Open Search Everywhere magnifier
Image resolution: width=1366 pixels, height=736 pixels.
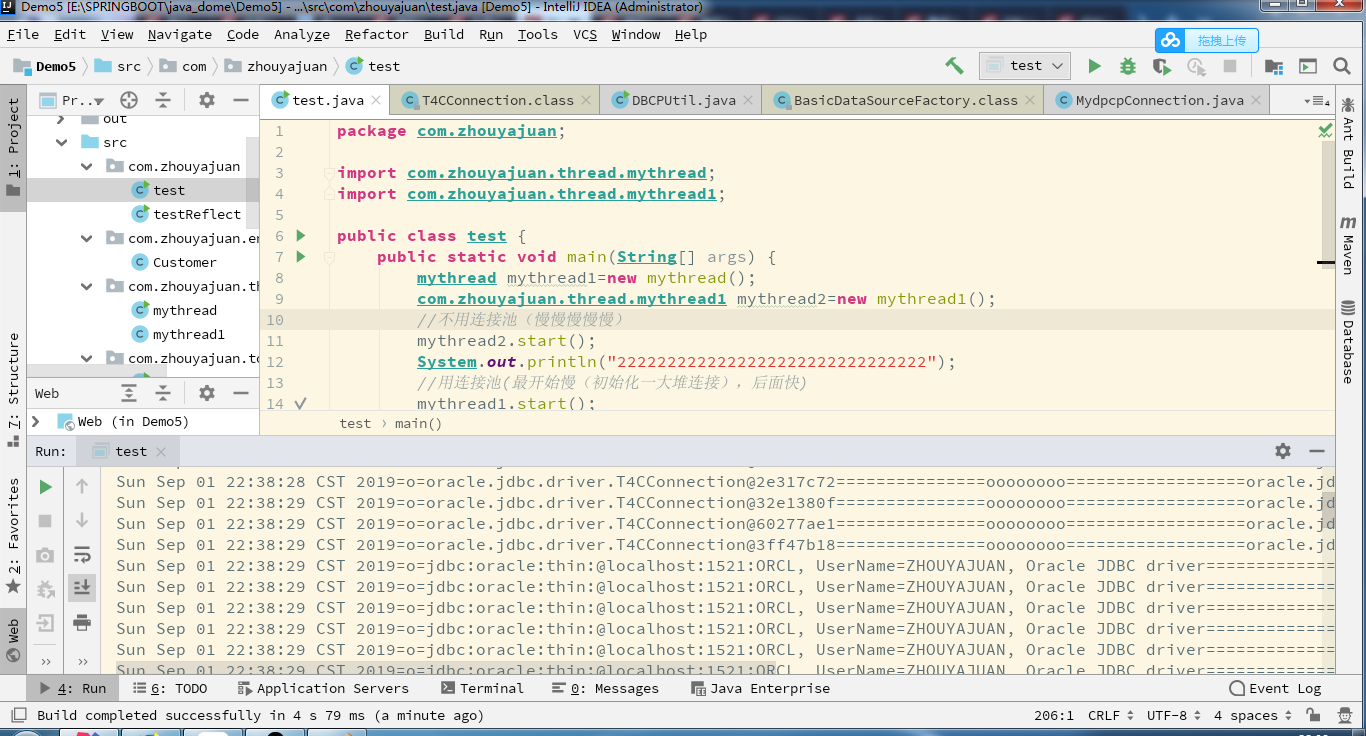pyautogui.click(x=1342, y=66)
